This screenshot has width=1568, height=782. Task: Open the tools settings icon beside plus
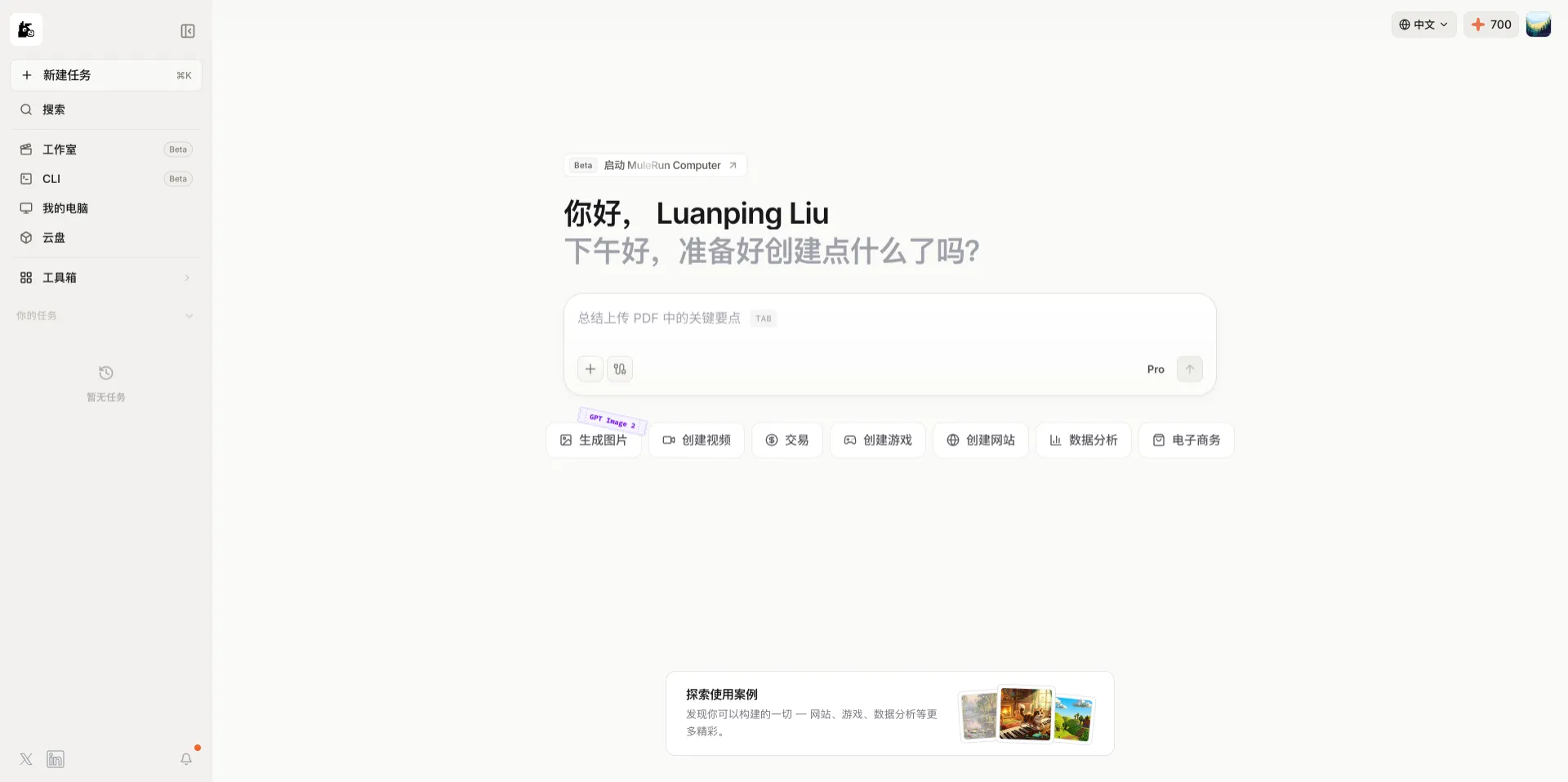pyautogui.click(x=620, y=369)
